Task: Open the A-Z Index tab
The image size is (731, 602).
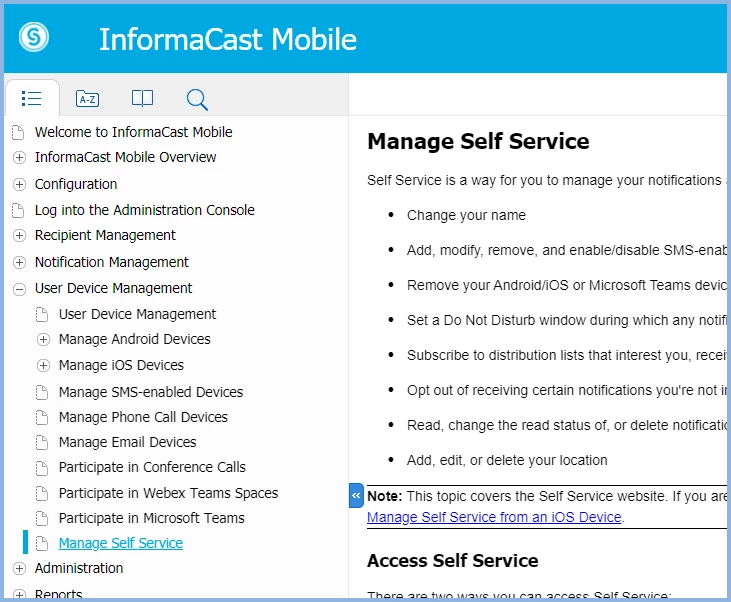Action: pos(87,98)
